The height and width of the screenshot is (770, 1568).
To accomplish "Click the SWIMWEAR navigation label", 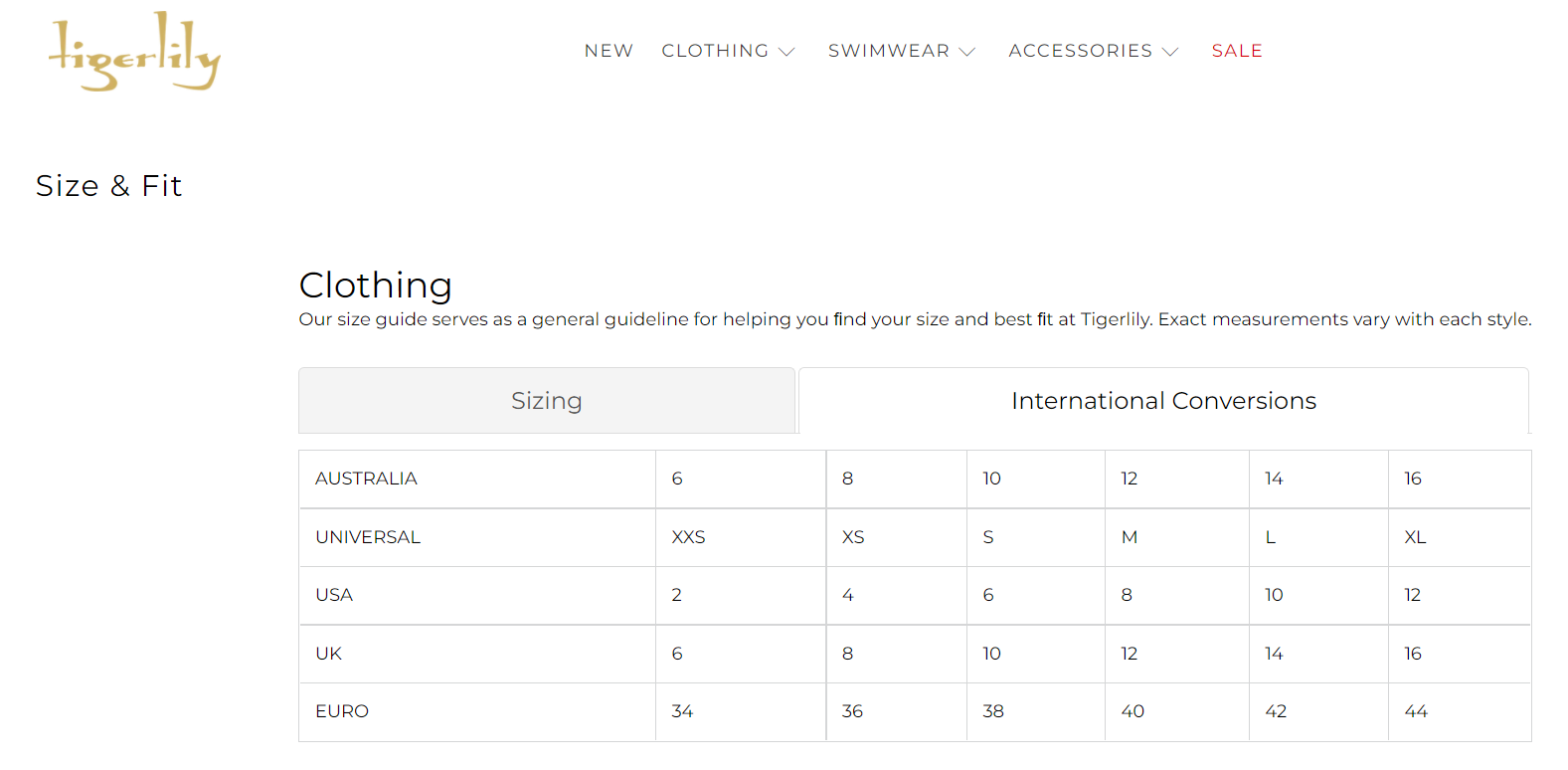I will point(888,51).
